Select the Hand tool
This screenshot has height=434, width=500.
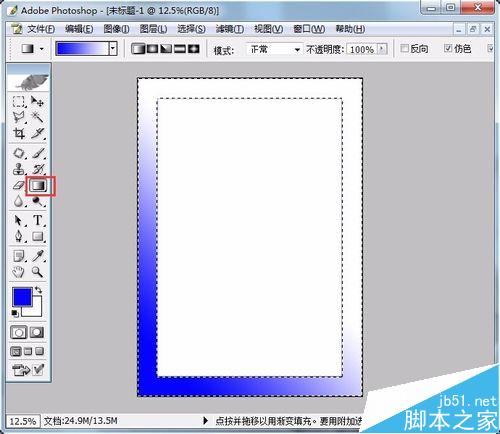click(19, 272)
